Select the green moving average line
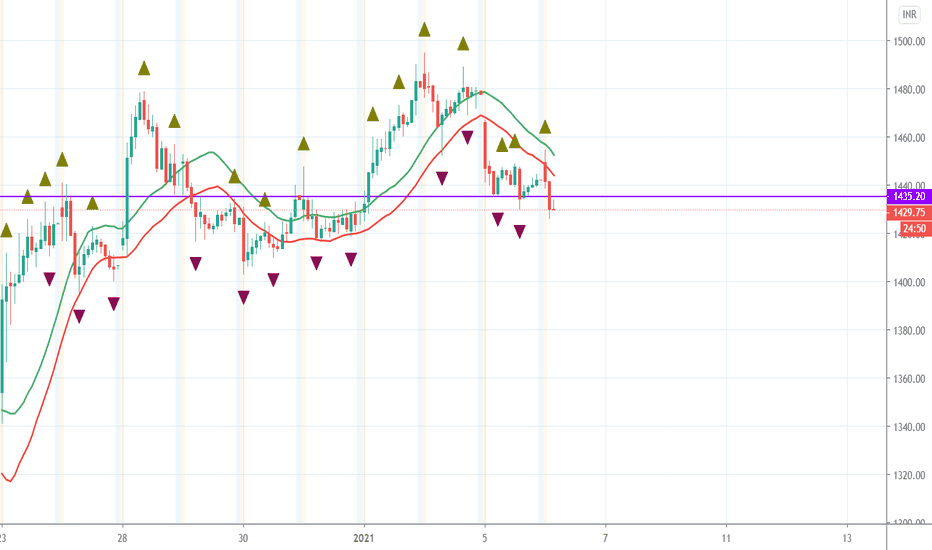The height and width of the screenshot is (550, 932). pos(209,153)
